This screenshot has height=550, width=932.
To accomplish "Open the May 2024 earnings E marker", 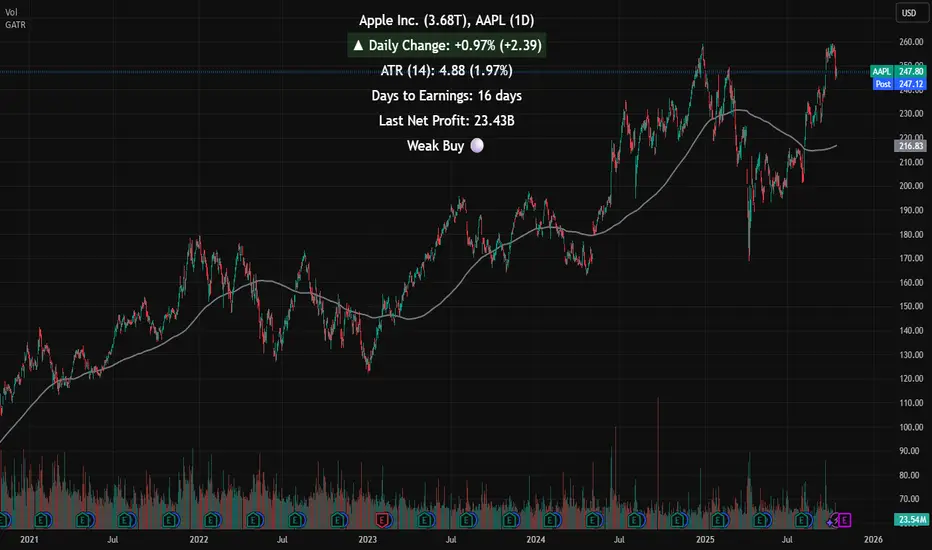I will pos(593,521).
